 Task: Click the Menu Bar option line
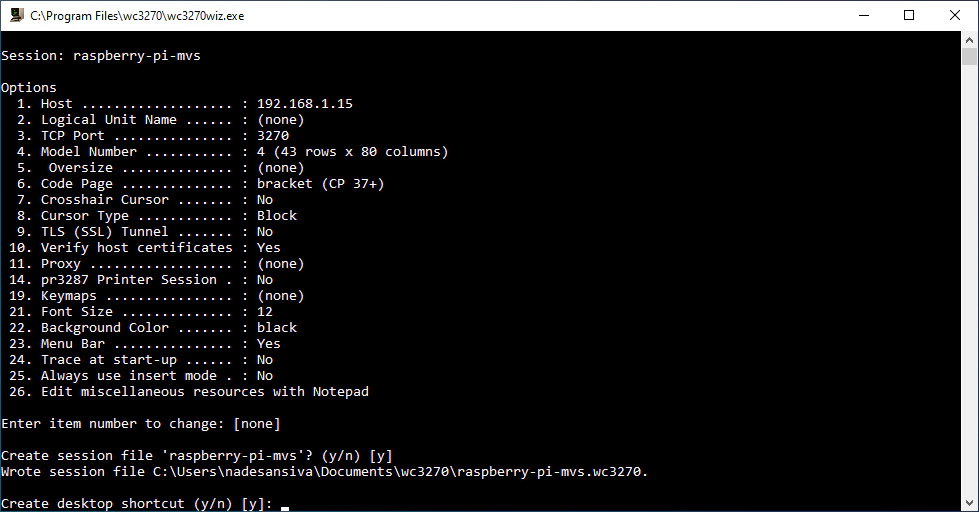(145, 344)
